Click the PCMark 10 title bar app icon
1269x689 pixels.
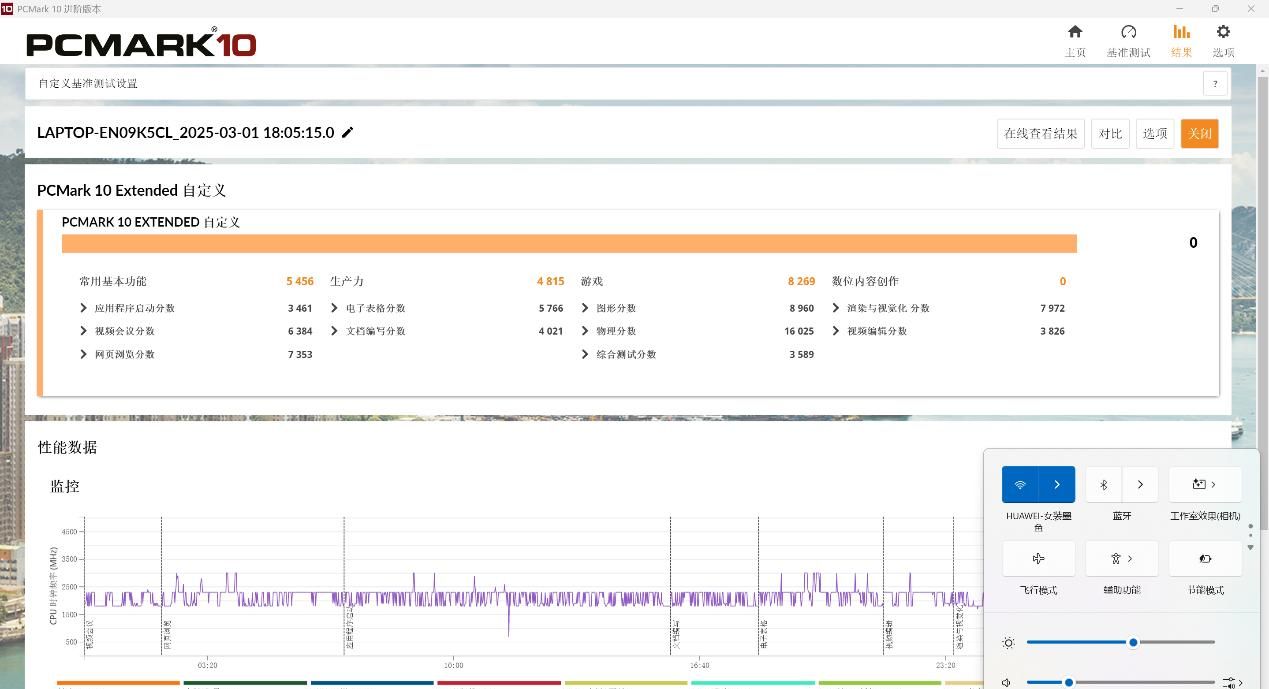(7, 9)
